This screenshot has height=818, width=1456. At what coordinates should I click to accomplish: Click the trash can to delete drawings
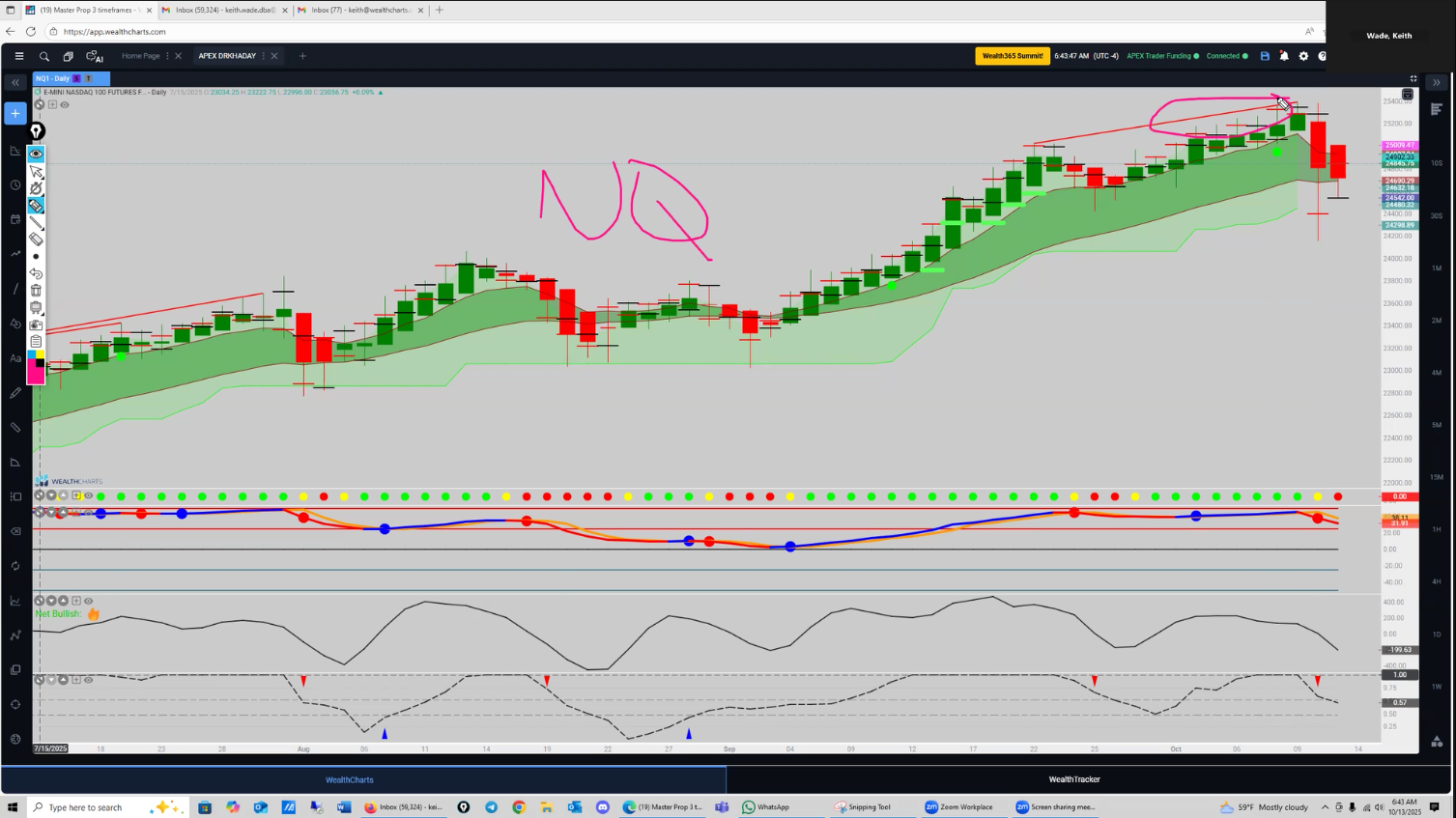(36, 290)
